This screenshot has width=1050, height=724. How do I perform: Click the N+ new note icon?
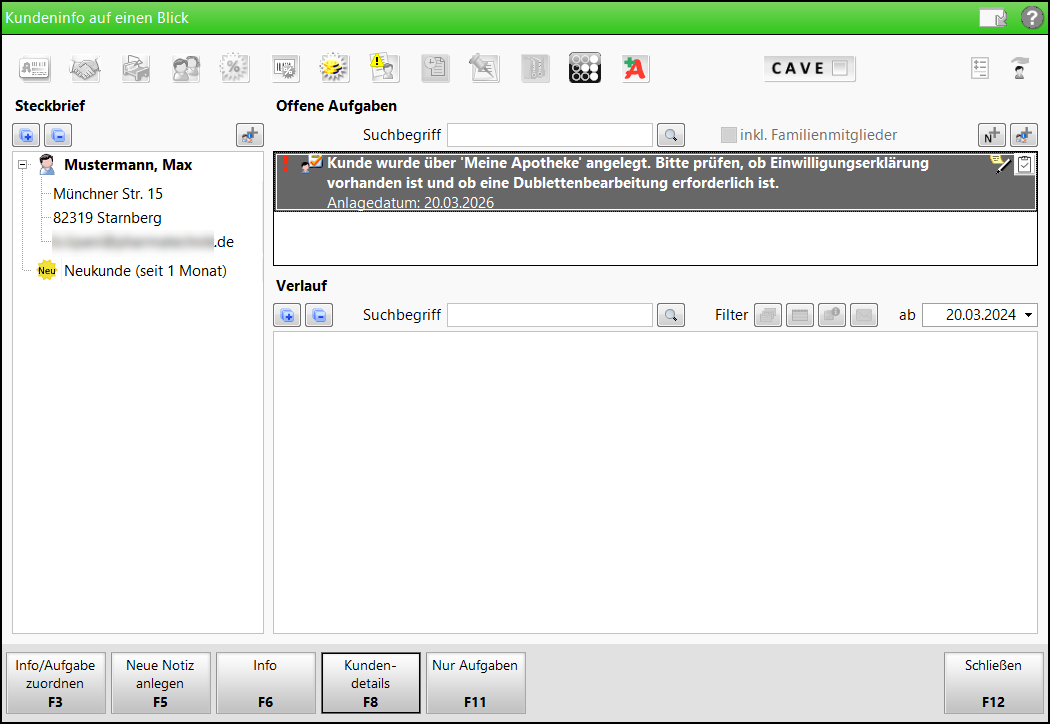[990, 135]
